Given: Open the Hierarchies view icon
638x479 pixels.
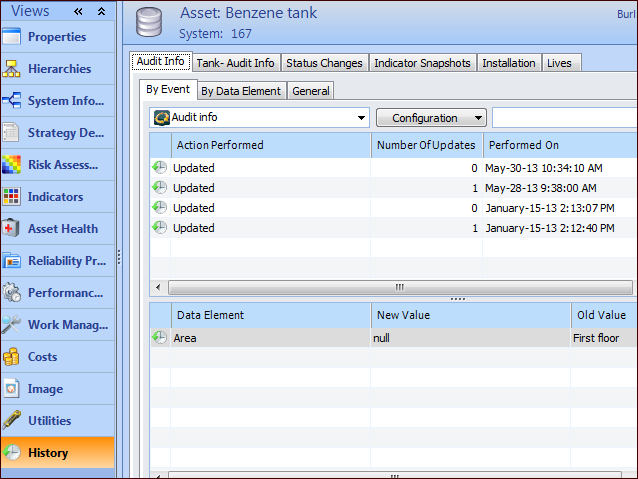Looking at the screenshot, I should click(12, 69).
